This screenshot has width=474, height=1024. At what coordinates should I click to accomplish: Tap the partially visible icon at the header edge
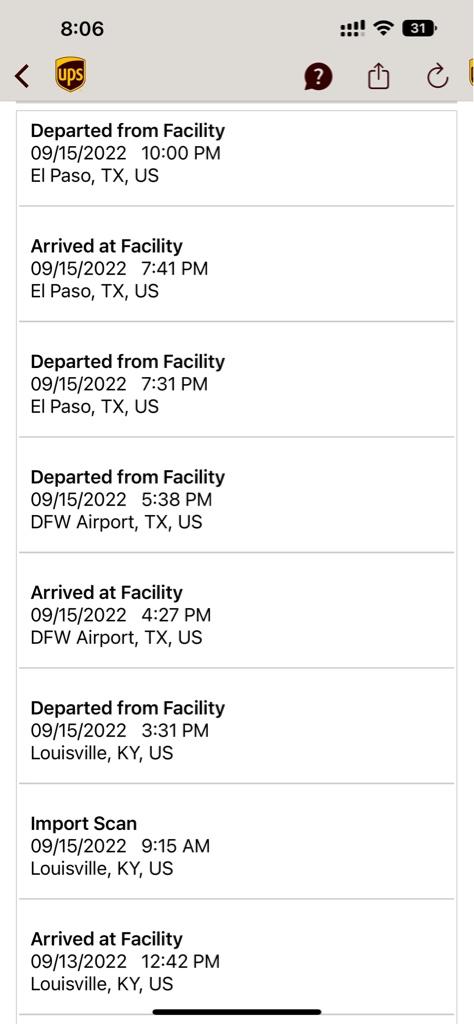point(471,73)
